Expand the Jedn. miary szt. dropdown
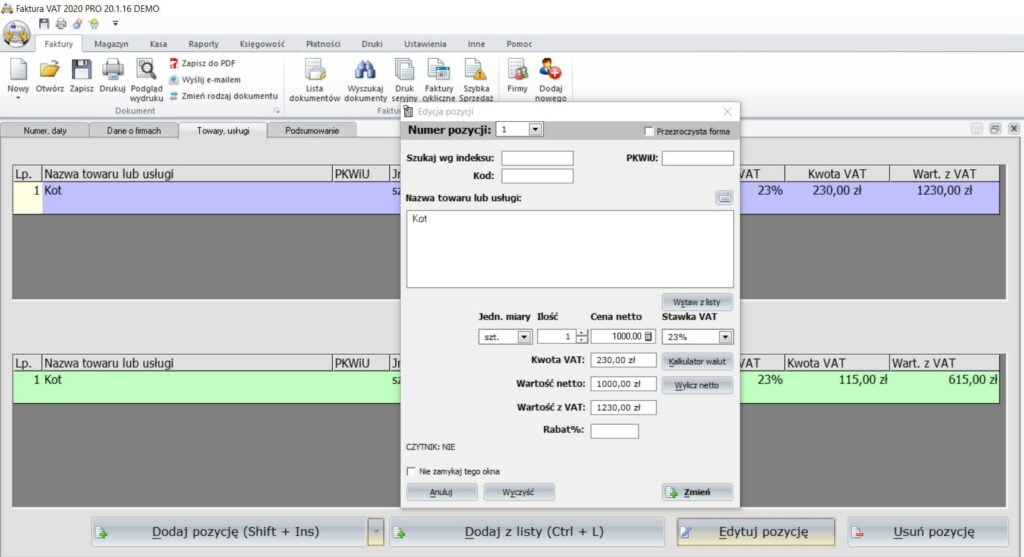This screenshot has width=1024, height=557. 524,337
